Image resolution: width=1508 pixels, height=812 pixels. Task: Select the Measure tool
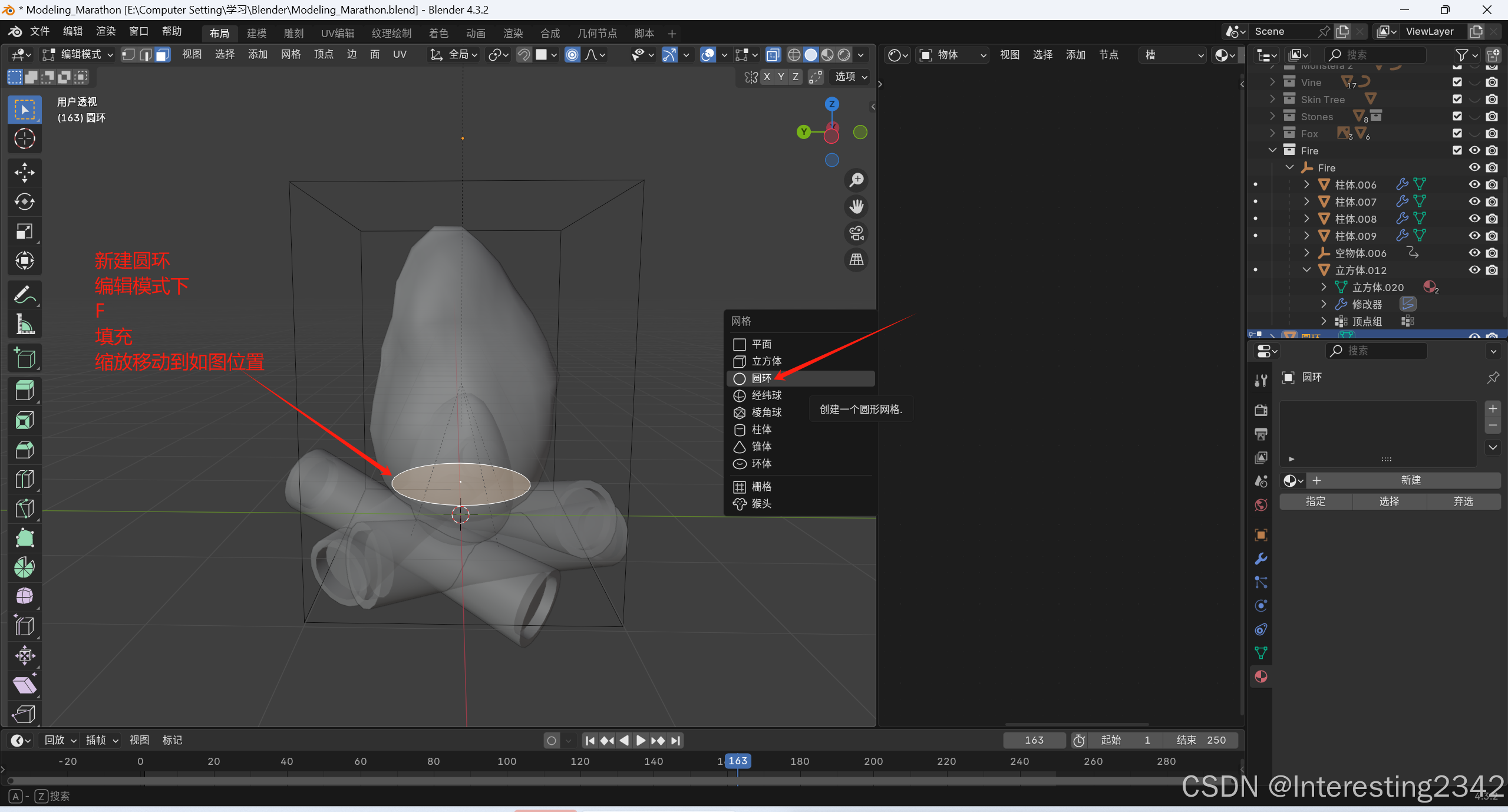[24, 324]
